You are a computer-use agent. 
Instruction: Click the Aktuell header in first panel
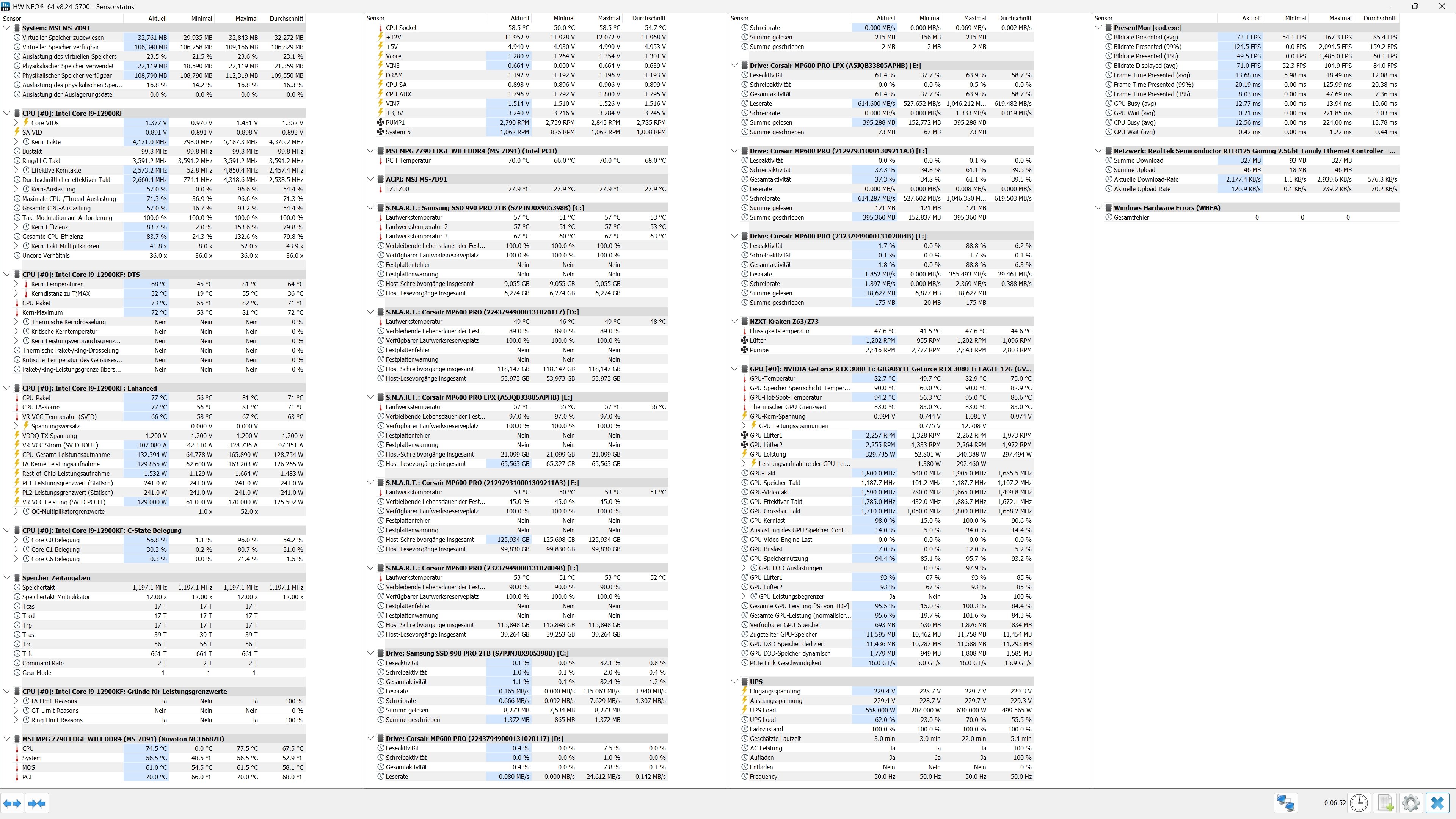[157, 18]
